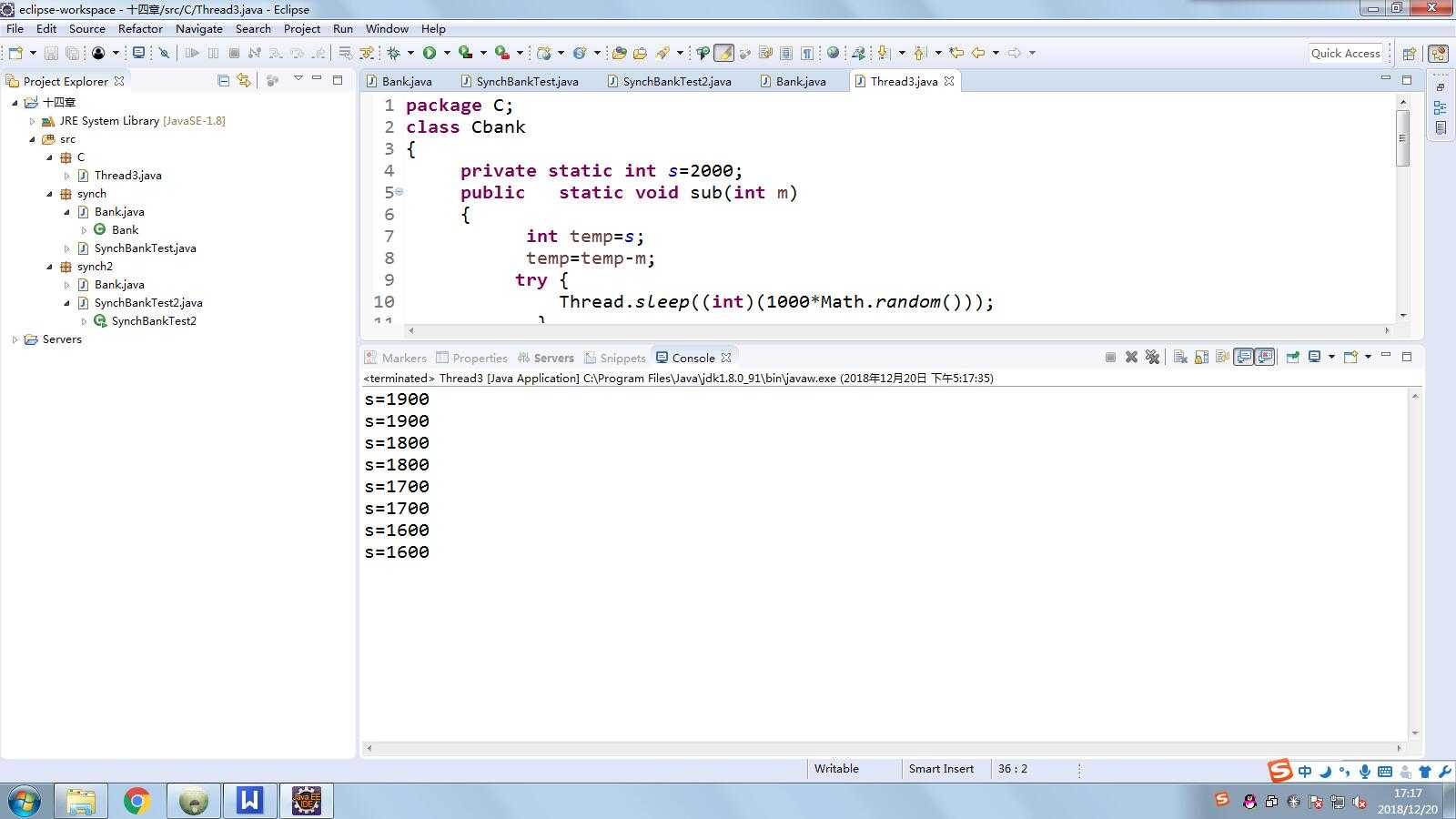Image resolution: width=1456 pixels, height=819 pixels.
Task: Click the External Tools run icon
Action: tap(502, 53)
